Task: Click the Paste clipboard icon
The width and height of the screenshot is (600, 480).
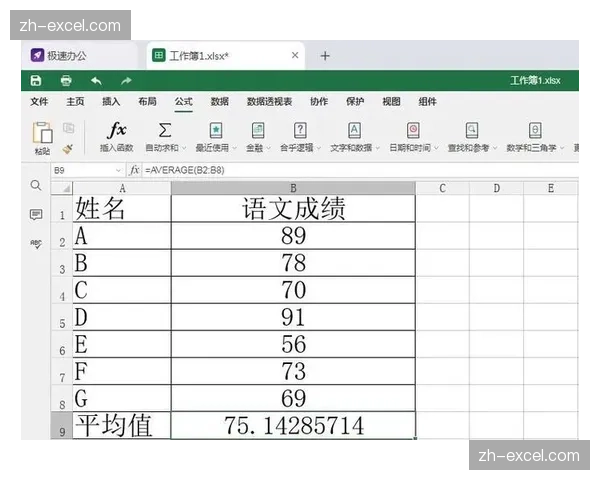Action: 42,132
